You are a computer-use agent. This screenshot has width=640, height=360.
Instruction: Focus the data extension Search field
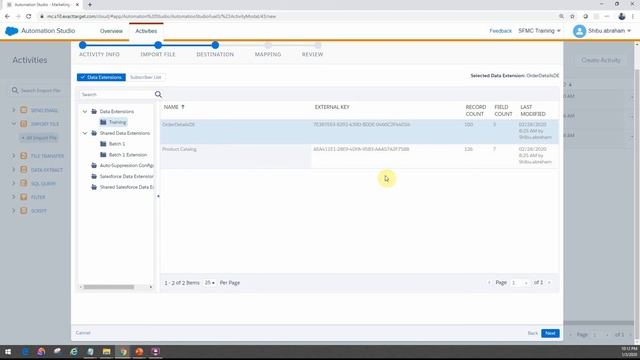point(116,95)
